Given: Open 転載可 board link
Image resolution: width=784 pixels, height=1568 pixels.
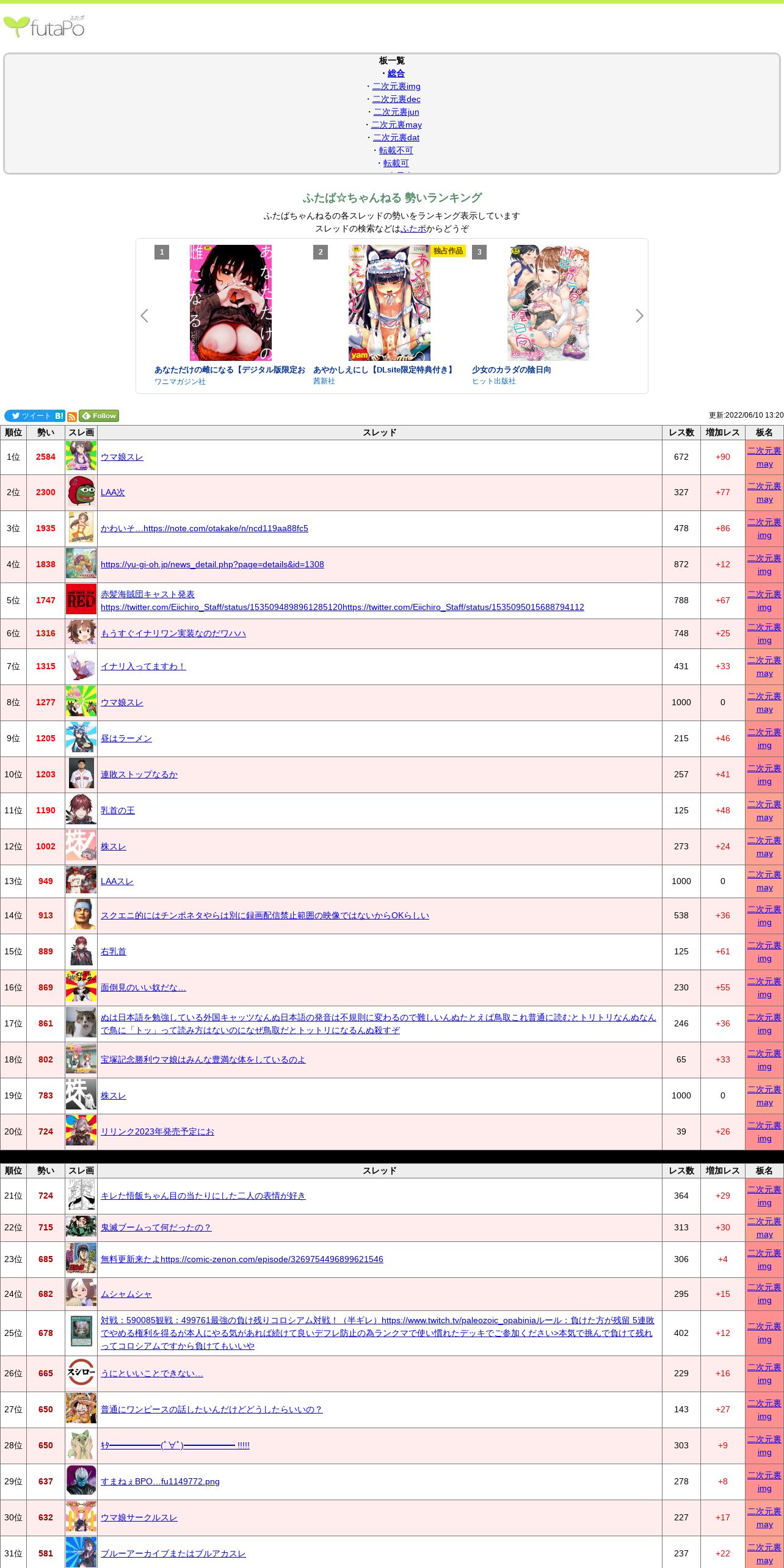Looking at the screenshot, I should point(396,163).
